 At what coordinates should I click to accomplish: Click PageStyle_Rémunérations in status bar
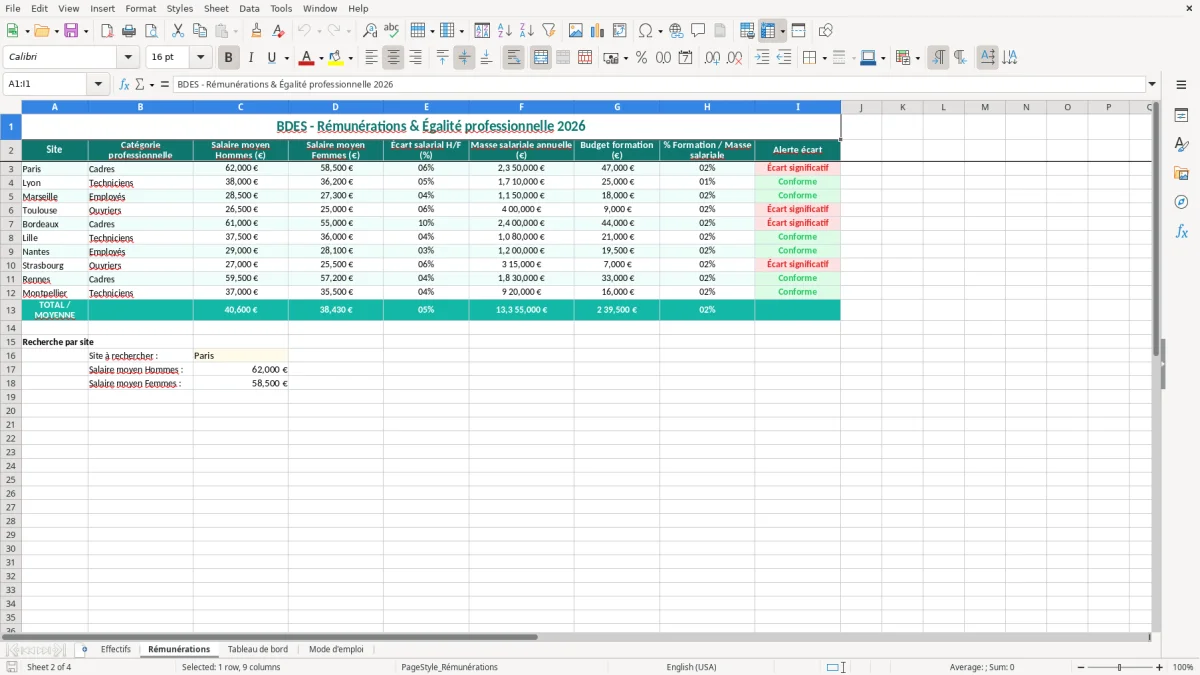(449, 667)
